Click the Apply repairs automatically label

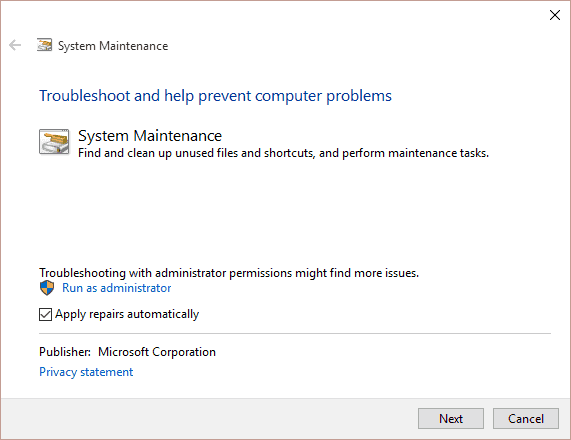(127, 314)
